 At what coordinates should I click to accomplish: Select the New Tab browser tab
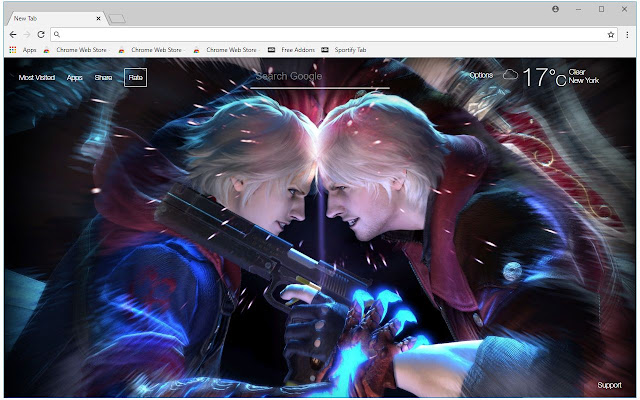click(55, 18)
